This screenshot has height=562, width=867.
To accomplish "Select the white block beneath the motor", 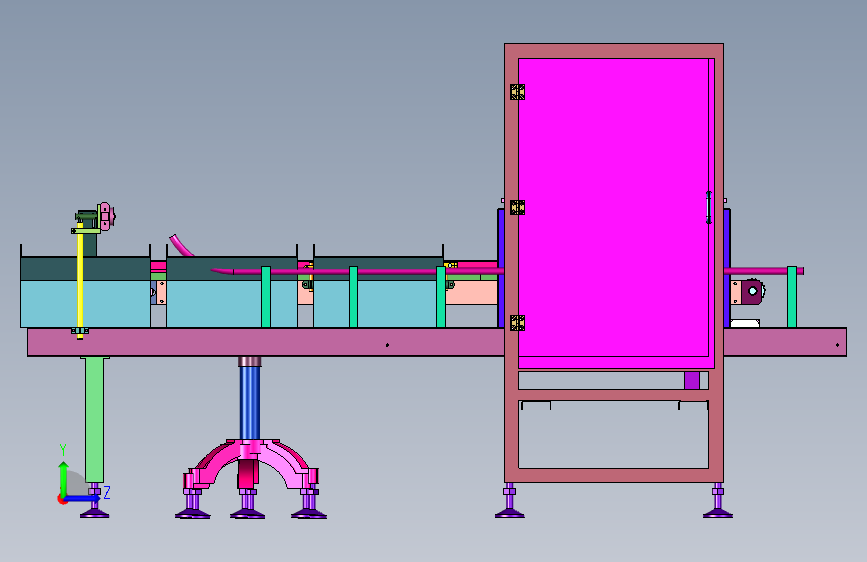I will pos(745,323).
